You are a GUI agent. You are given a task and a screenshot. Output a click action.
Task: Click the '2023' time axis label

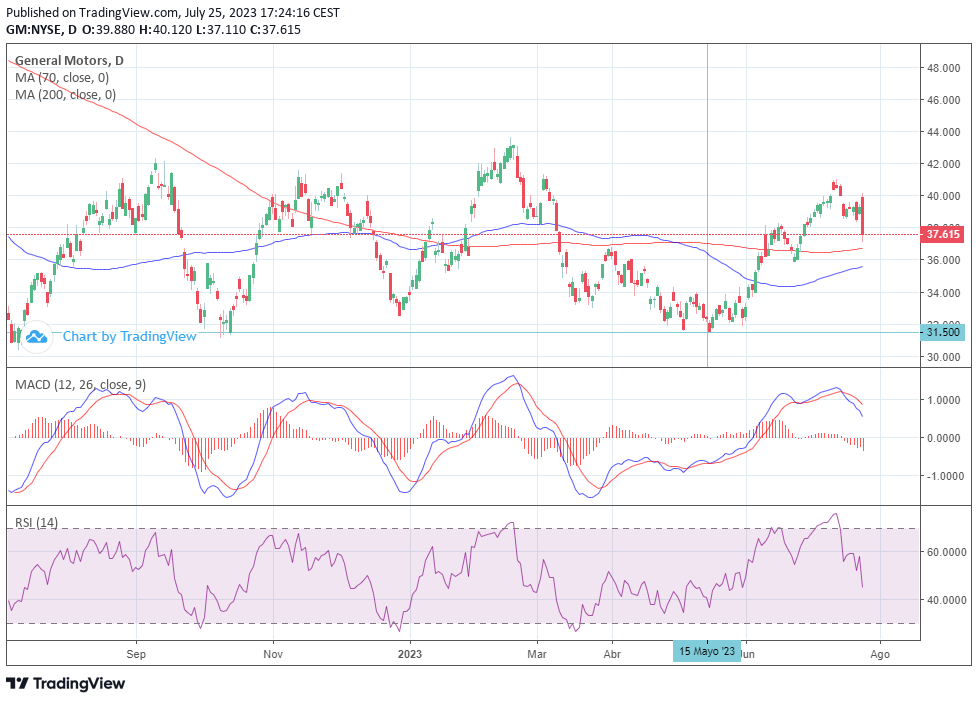coord(410,654)
